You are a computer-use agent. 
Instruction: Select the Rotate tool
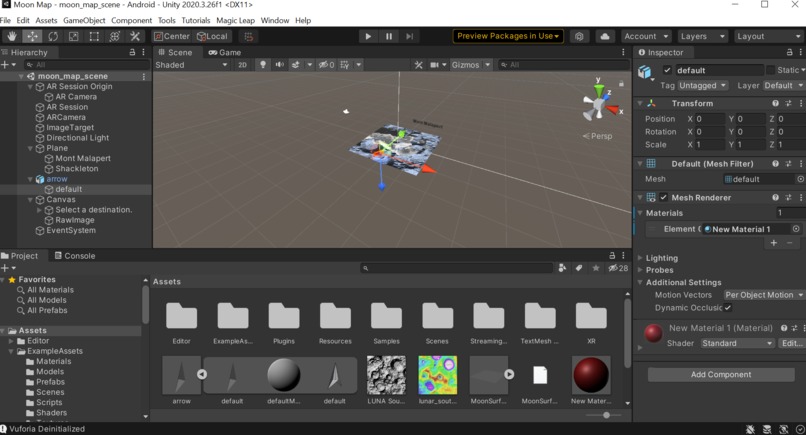[52, 36]
